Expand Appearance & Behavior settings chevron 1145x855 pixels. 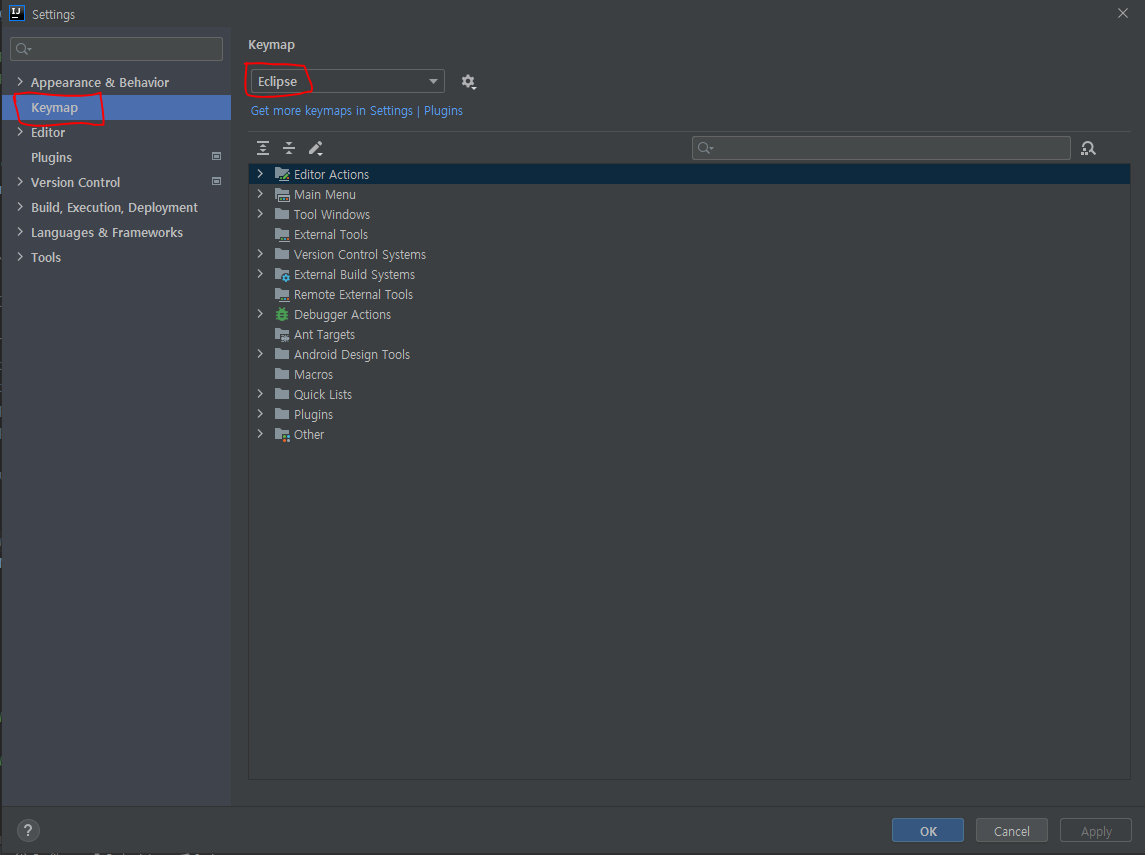click(x=20, y=82)
